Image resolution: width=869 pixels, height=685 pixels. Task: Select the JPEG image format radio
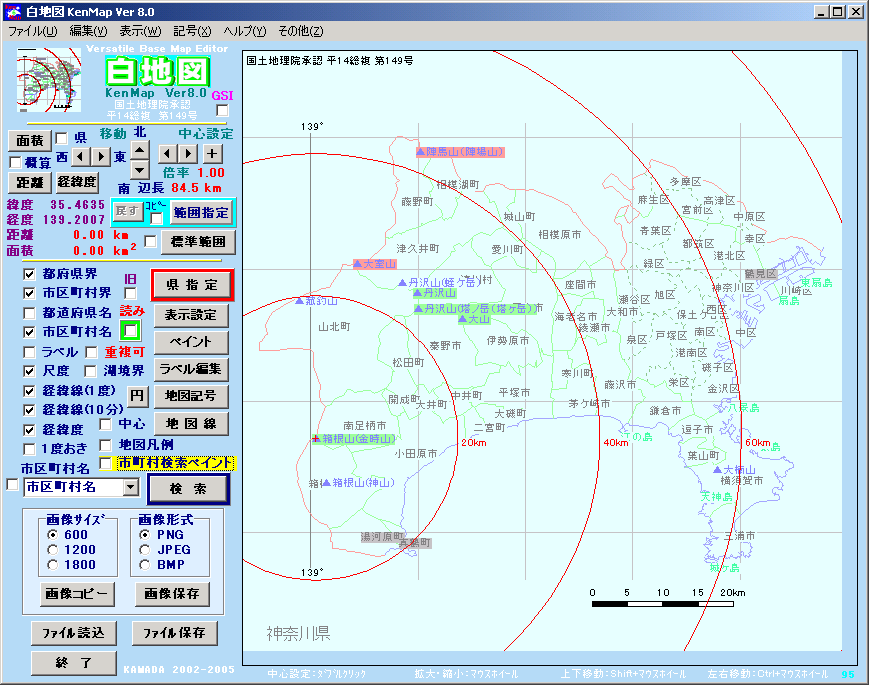[x=146, y=549]
